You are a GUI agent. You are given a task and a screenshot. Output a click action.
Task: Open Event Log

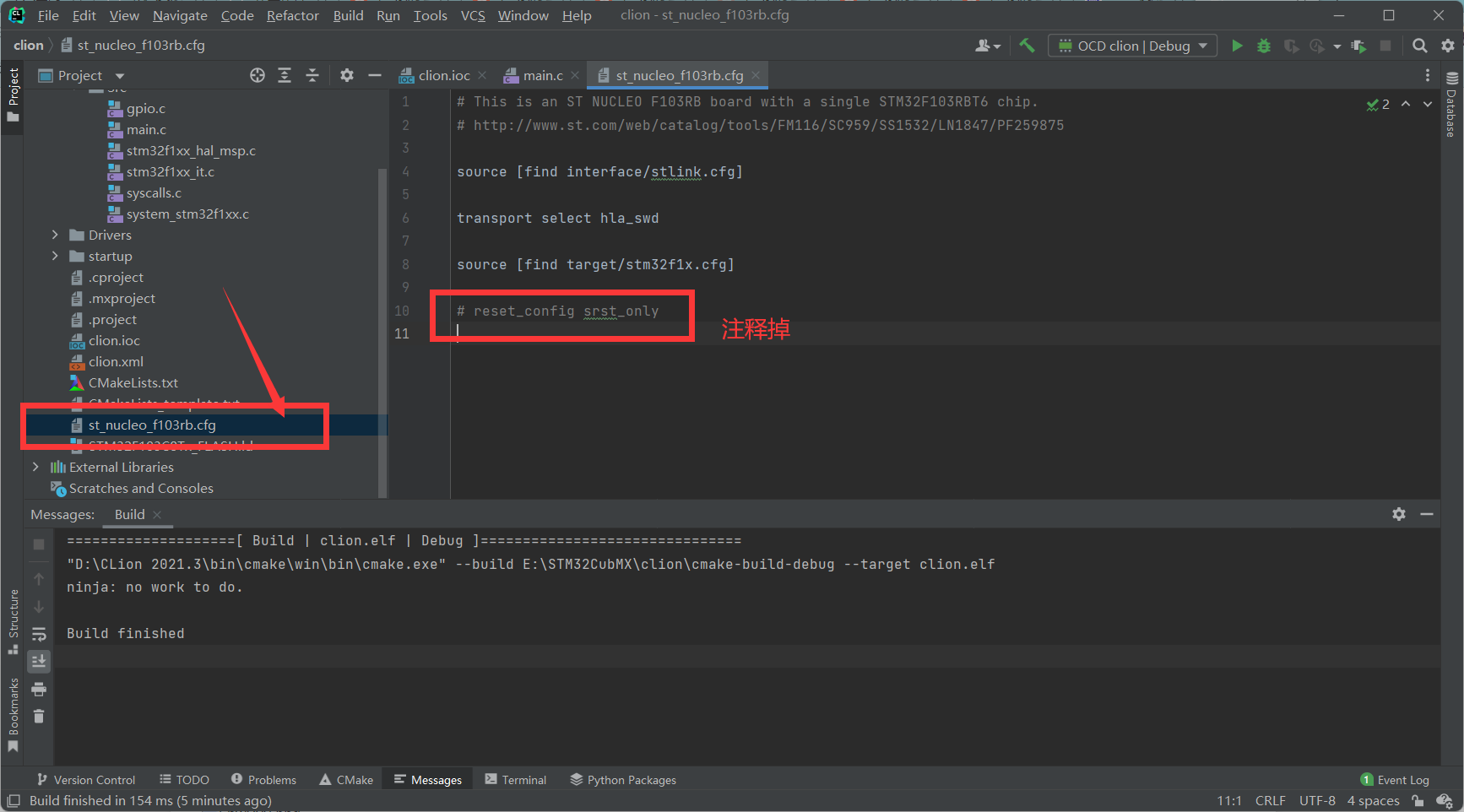coord(1395,780)
